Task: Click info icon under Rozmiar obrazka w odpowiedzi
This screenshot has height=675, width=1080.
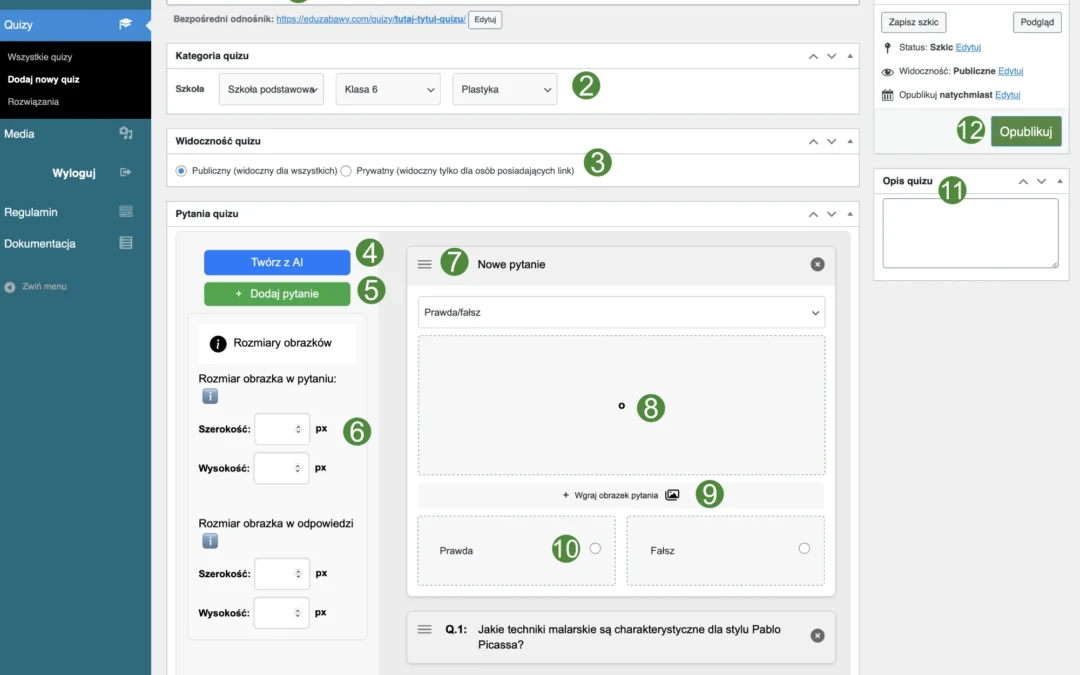Action: click(210, 541)
